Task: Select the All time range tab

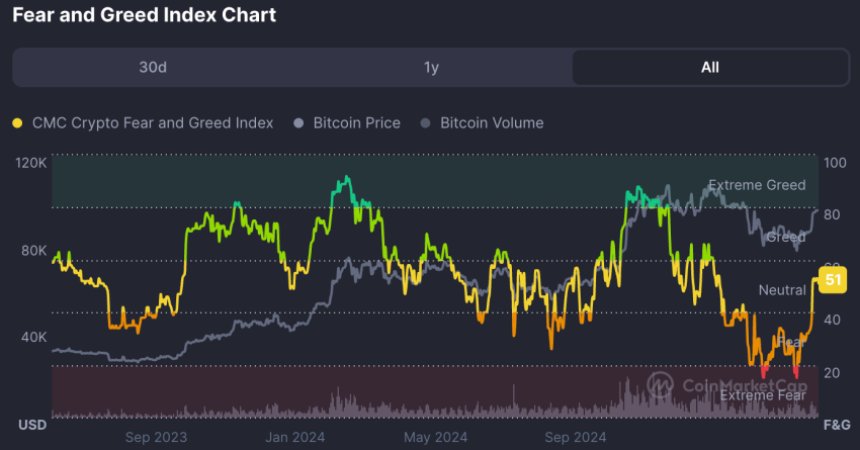Action: [x=710, y=68]
